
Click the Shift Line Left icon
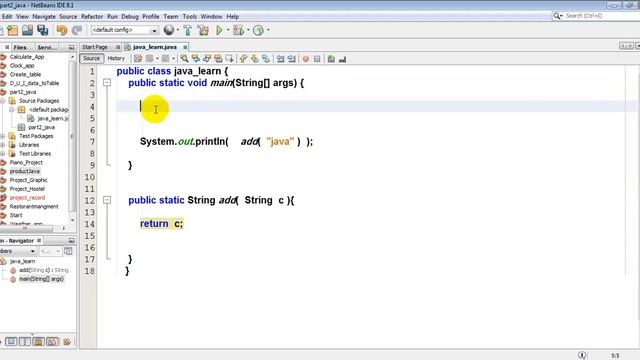280,59
